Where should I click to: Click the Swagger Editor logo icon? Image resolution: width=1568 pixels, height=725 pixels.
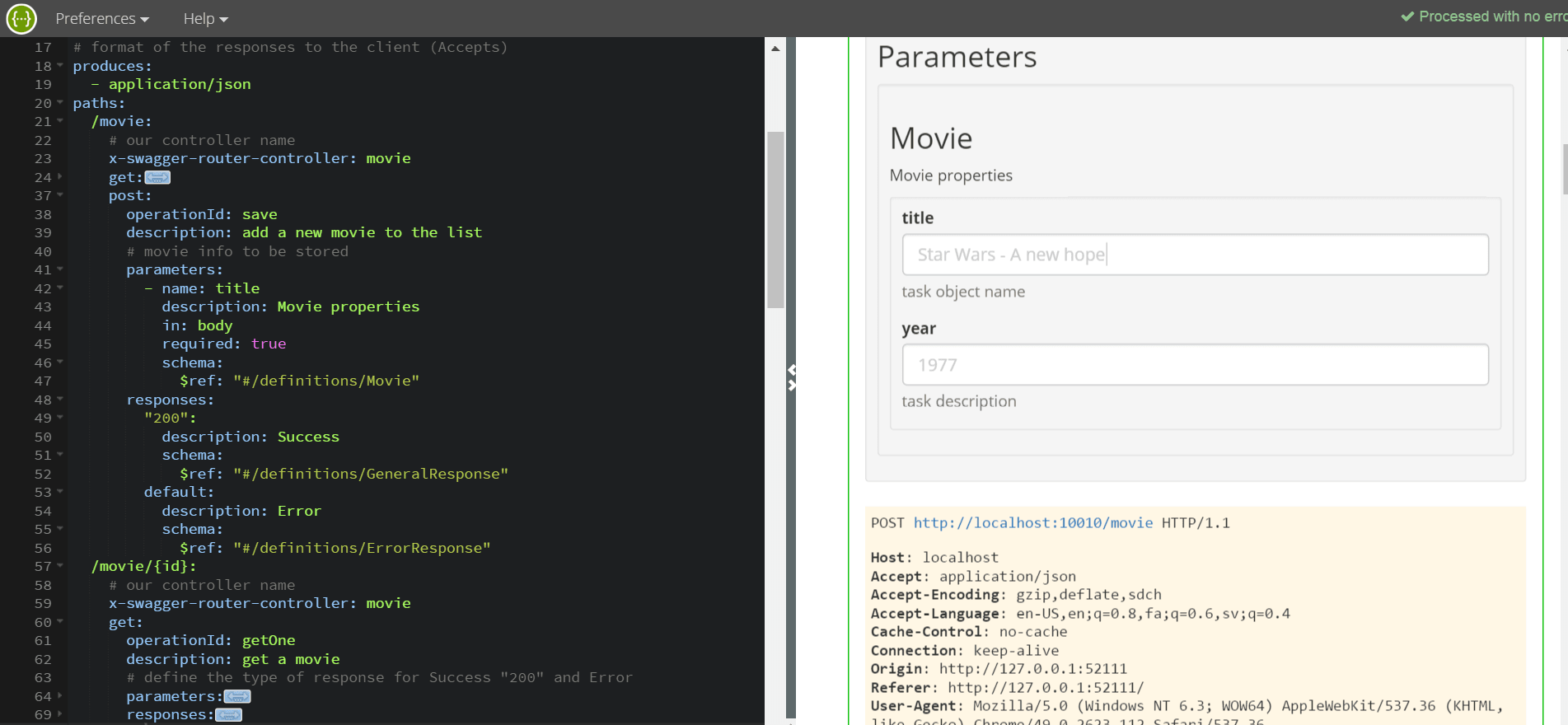tap(21, 18)
